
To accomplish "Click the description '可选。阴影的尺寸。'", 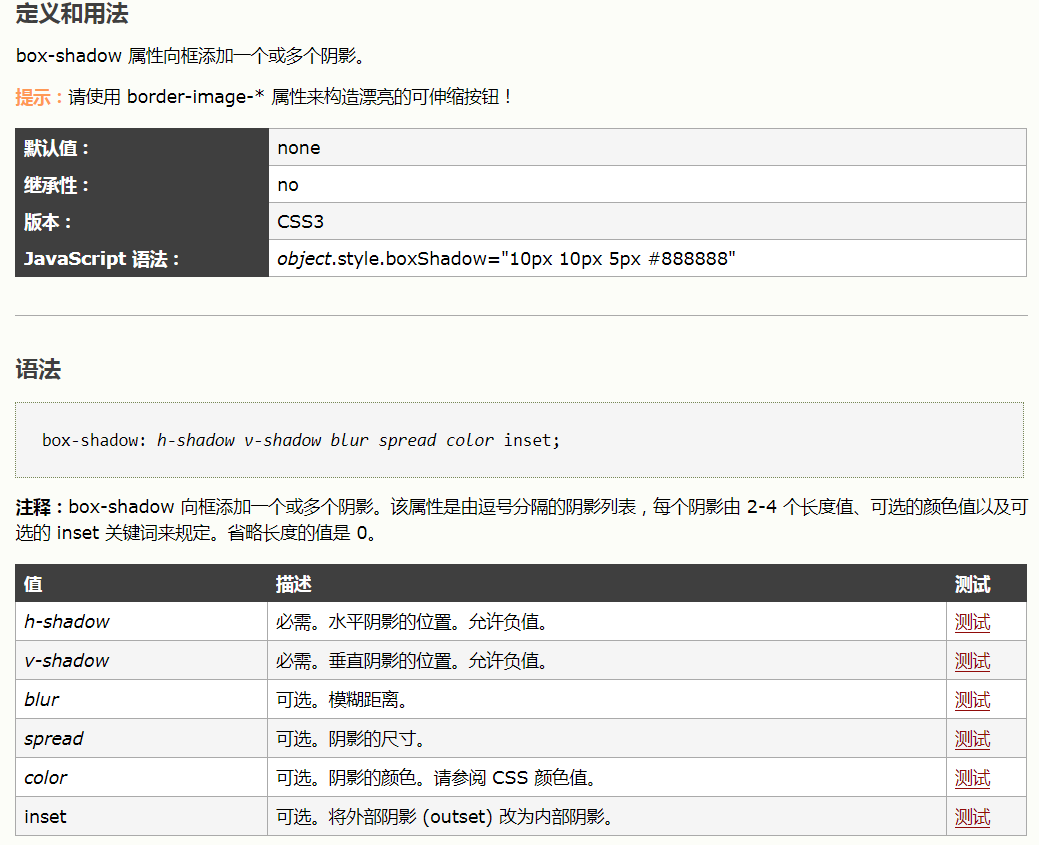I will click(x=350, y=740).
